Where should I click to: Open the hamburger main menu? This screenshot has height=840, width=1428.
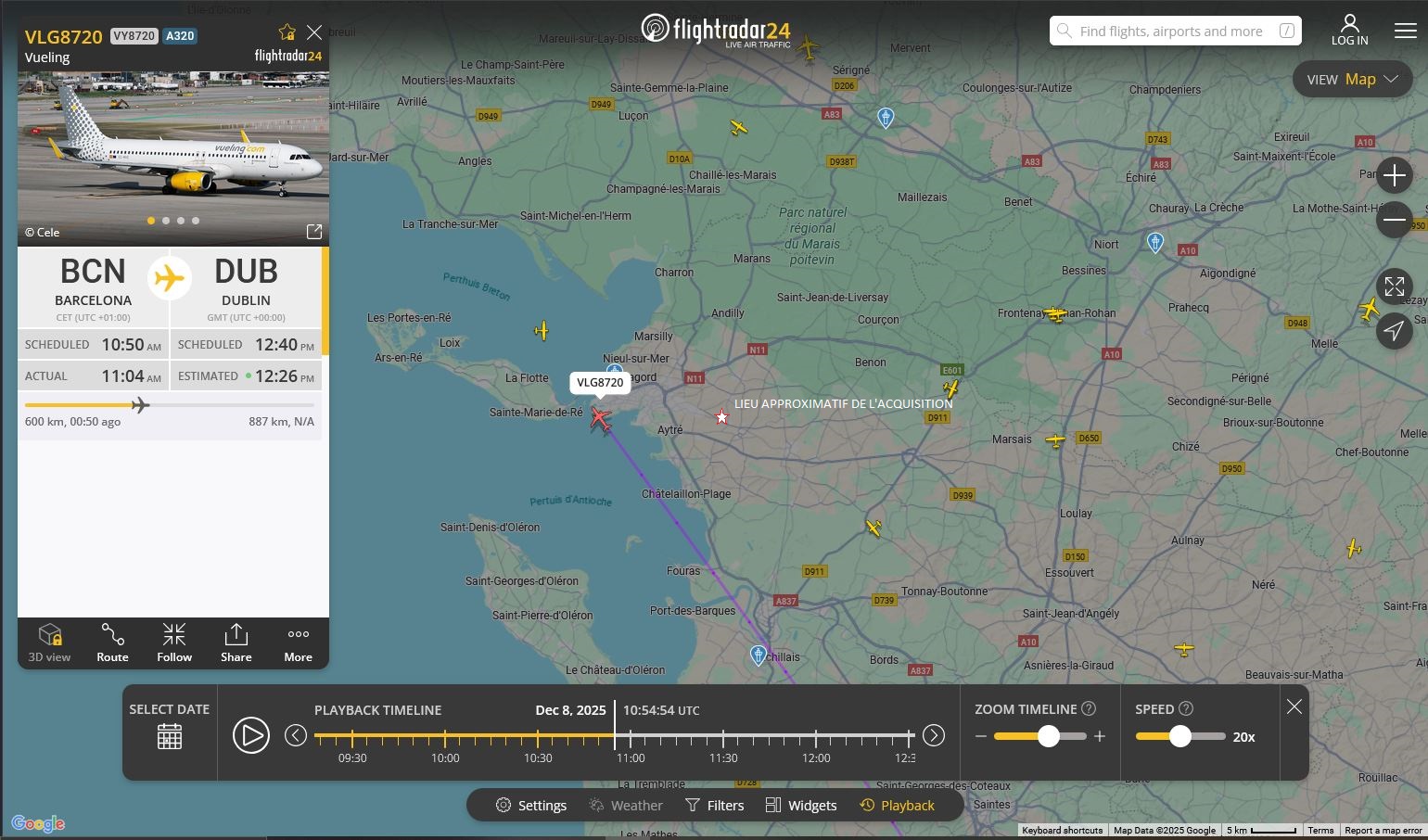[1405, 31]
